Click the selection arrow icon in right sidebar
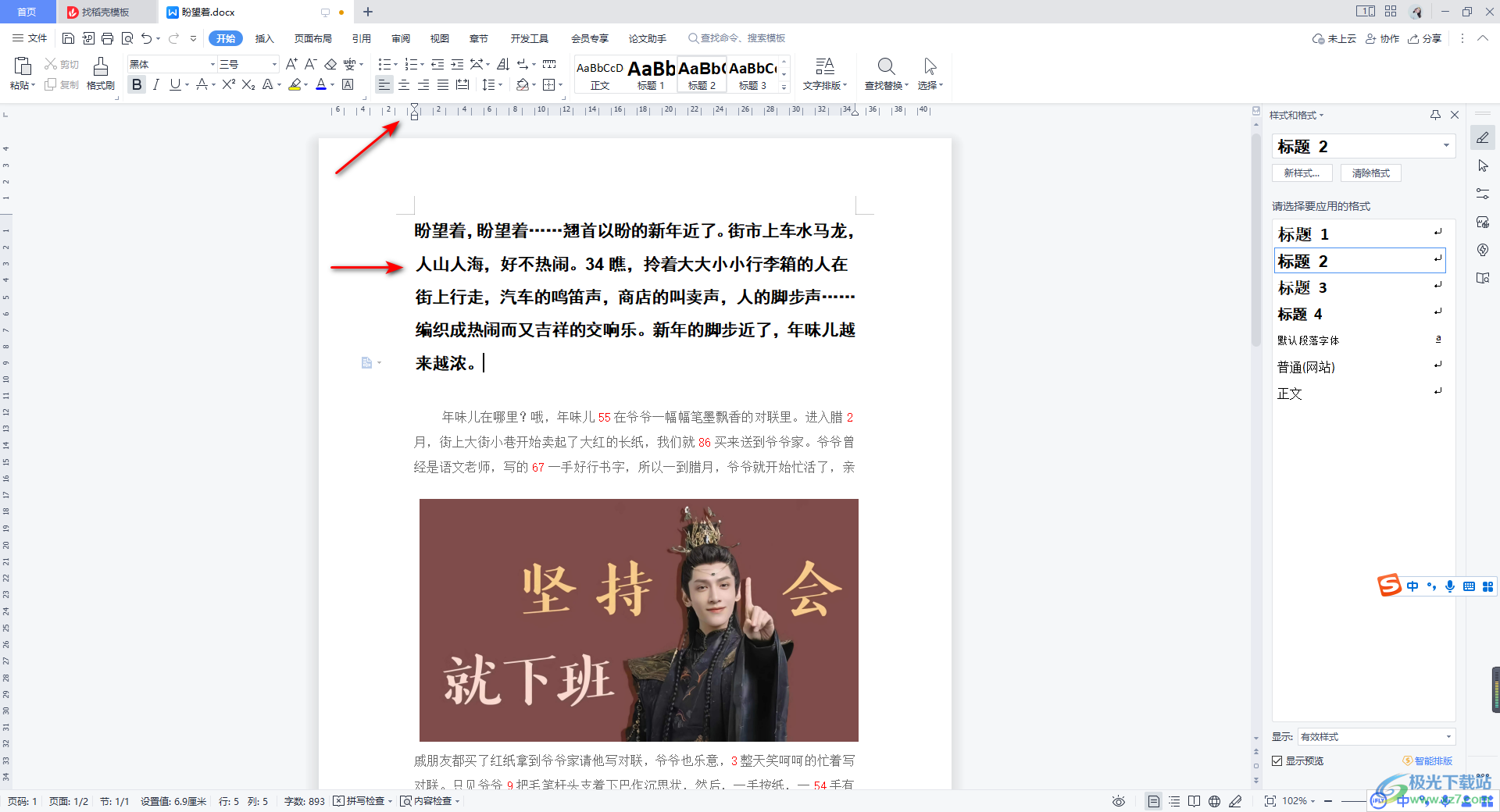1500x812 pixels. [x=1483, y=166]
